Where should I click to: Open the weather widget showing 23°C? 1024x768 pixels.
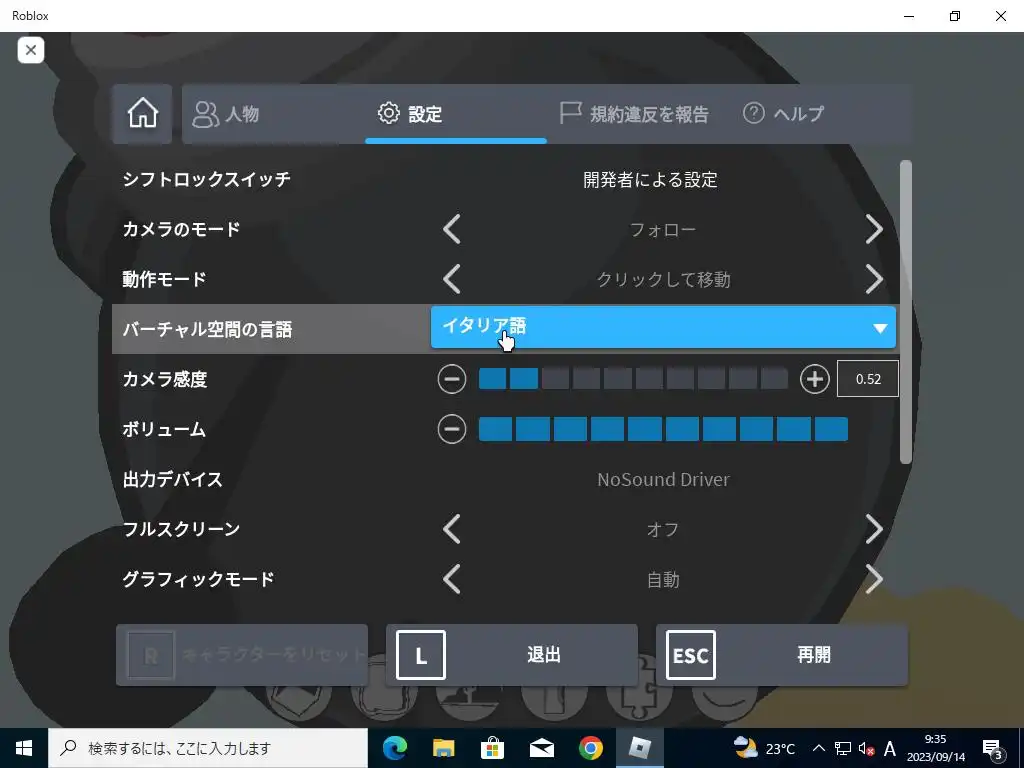point(764,748)
